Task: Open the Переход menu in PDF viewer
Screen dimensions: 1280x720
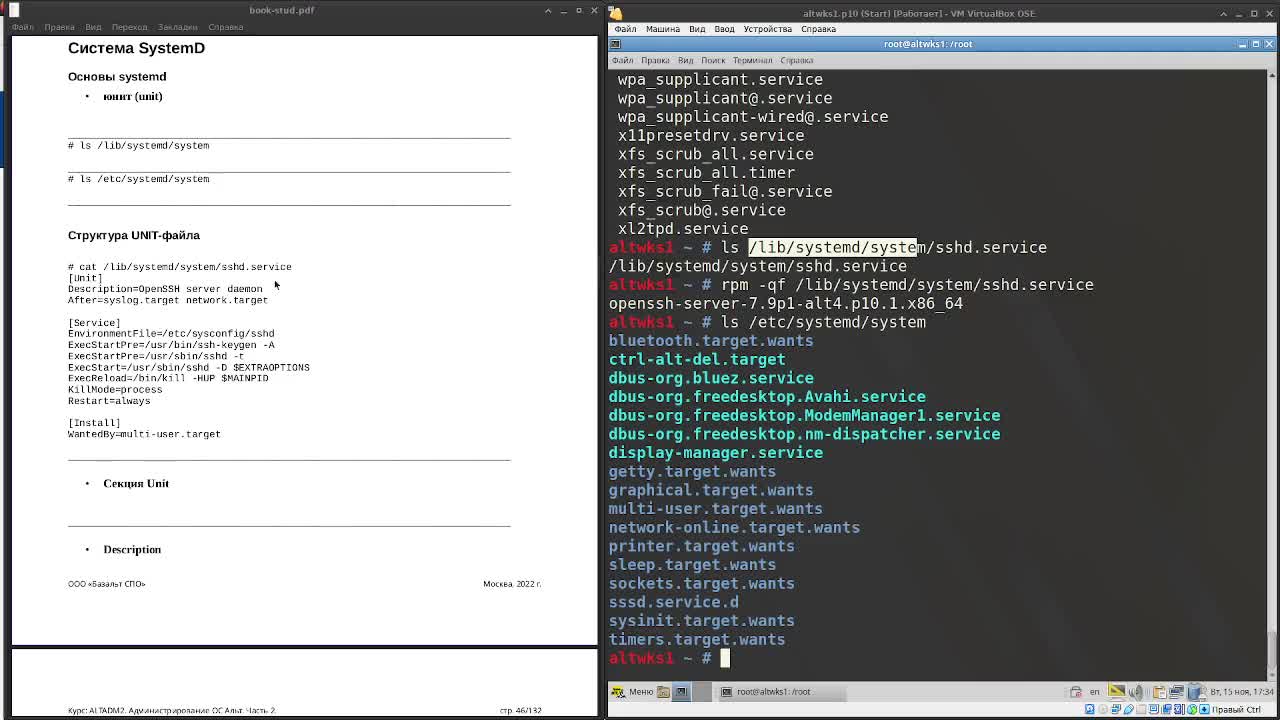Action: (x=129, y=27)
